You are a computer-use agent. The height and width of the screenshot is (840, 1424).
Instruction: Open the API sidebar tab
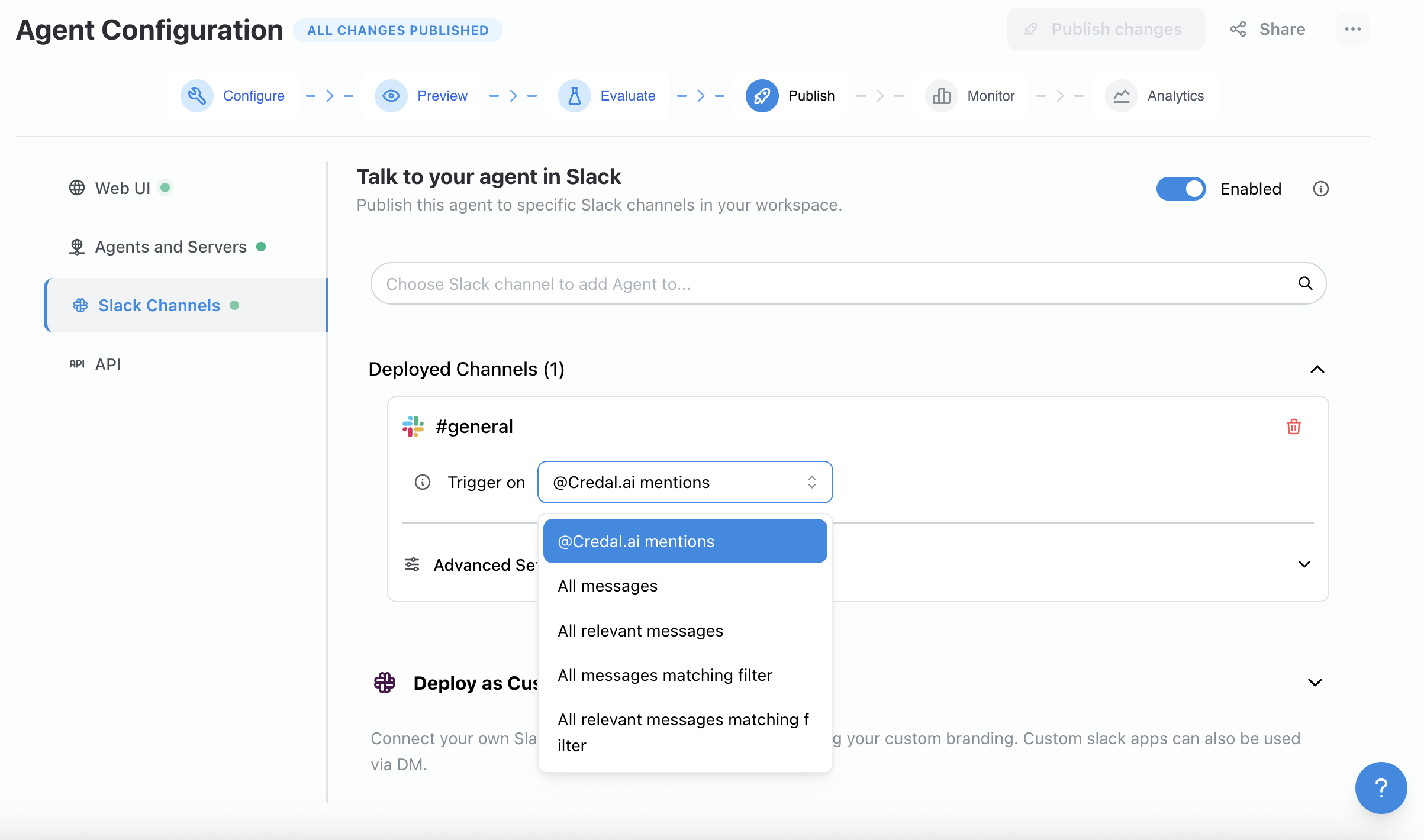(108, 364)
